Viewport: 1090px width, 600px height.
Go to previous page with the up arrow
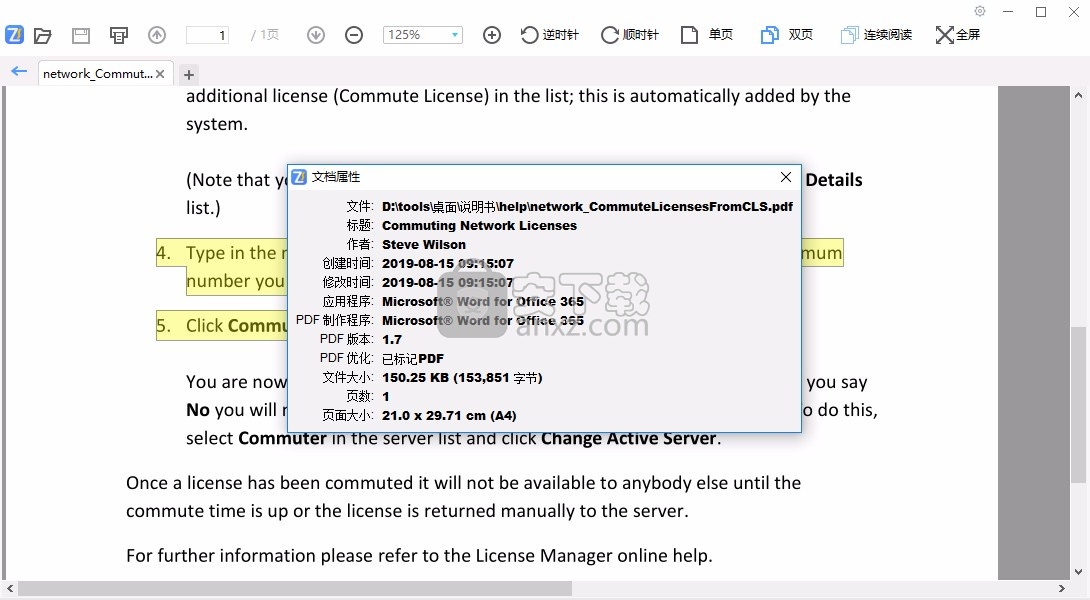pos(157,35)
